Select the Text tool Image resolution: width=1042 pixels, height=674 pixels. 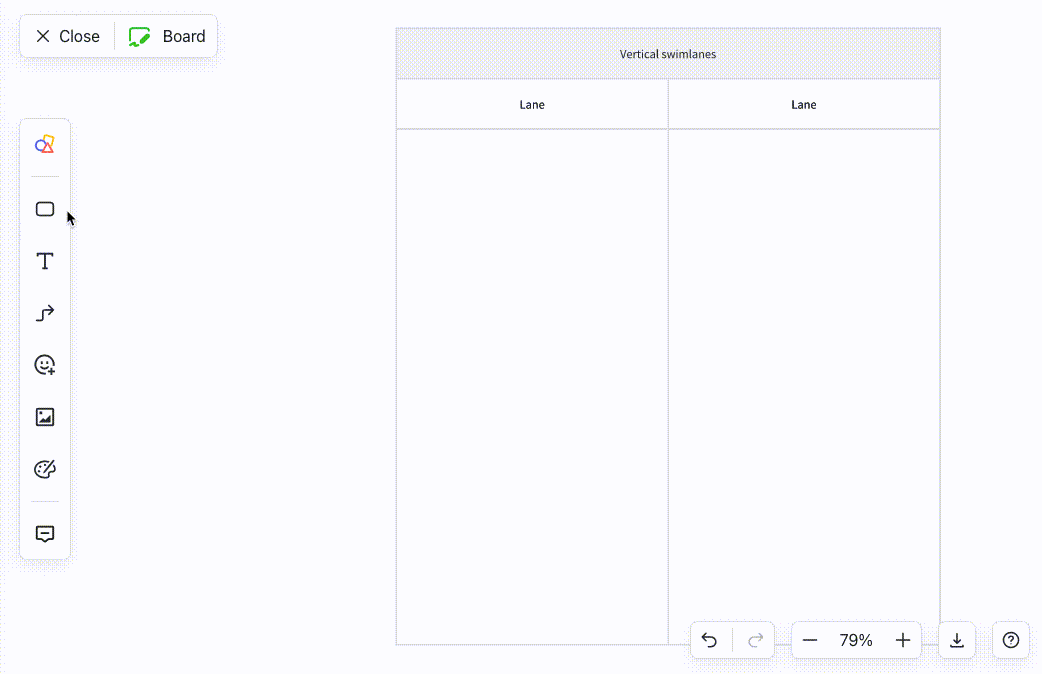(45, 261)
